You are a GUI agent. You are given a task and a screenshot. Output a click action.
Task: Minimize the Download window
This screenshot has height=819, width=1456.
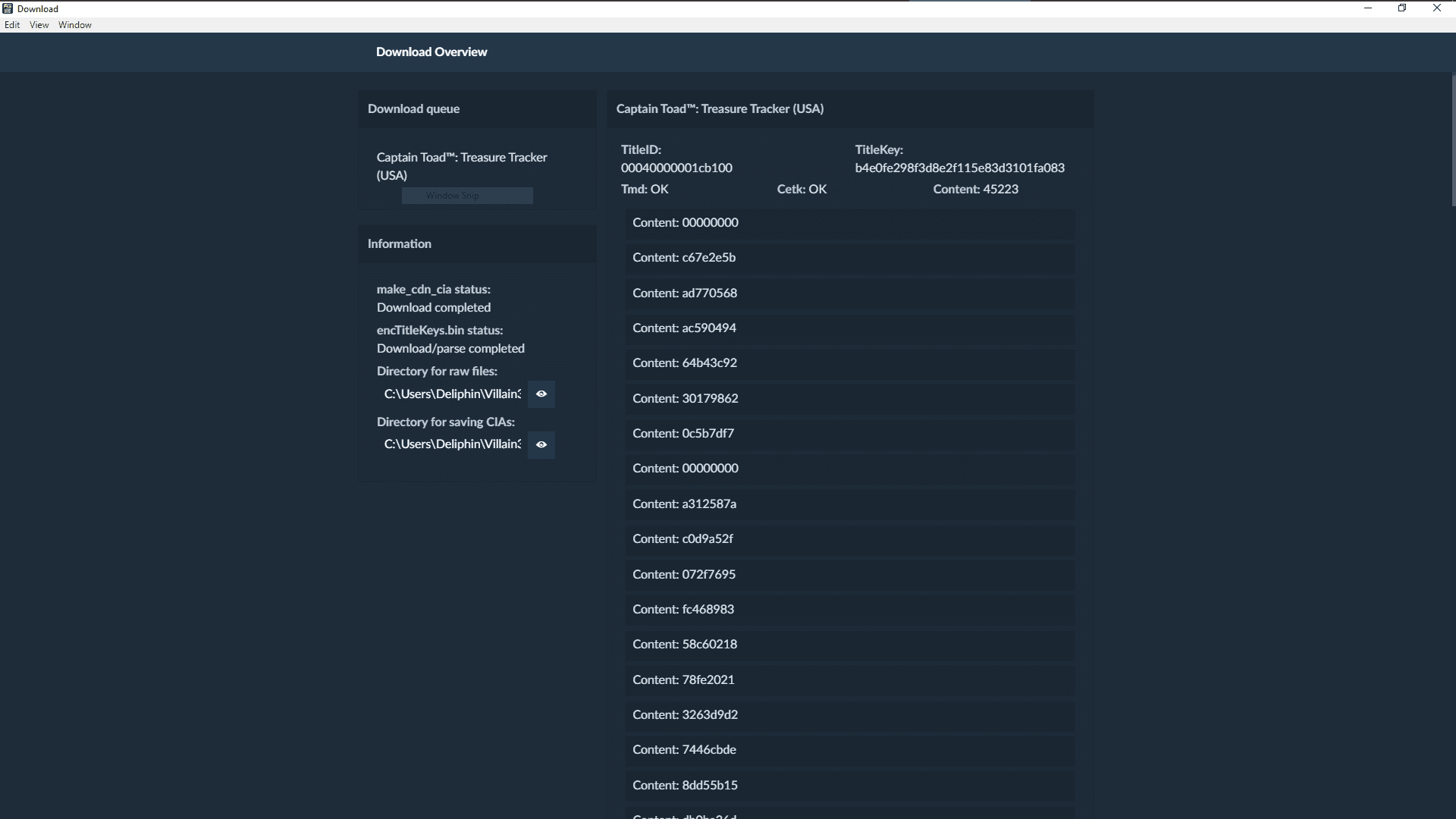(1368, 8)
